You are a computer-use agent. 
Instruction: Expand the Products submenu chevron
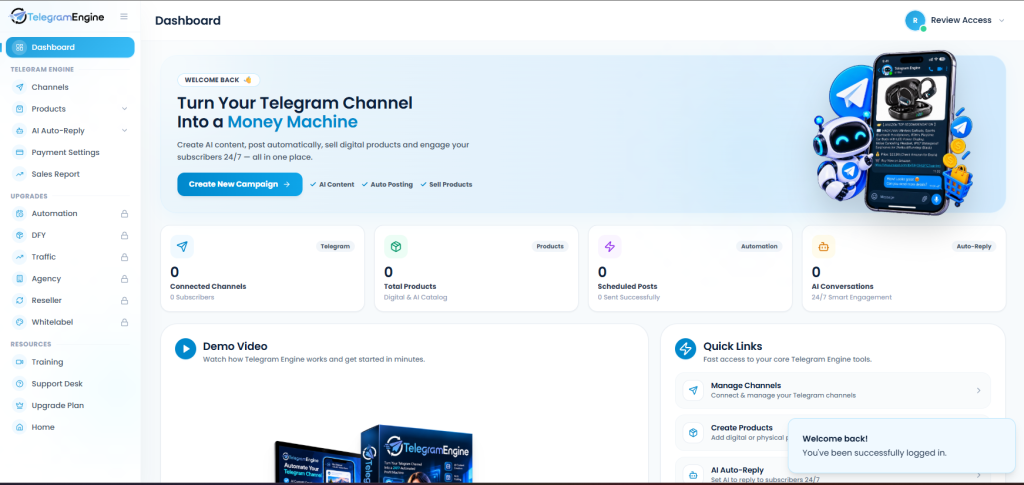click(x=124, y=109)
